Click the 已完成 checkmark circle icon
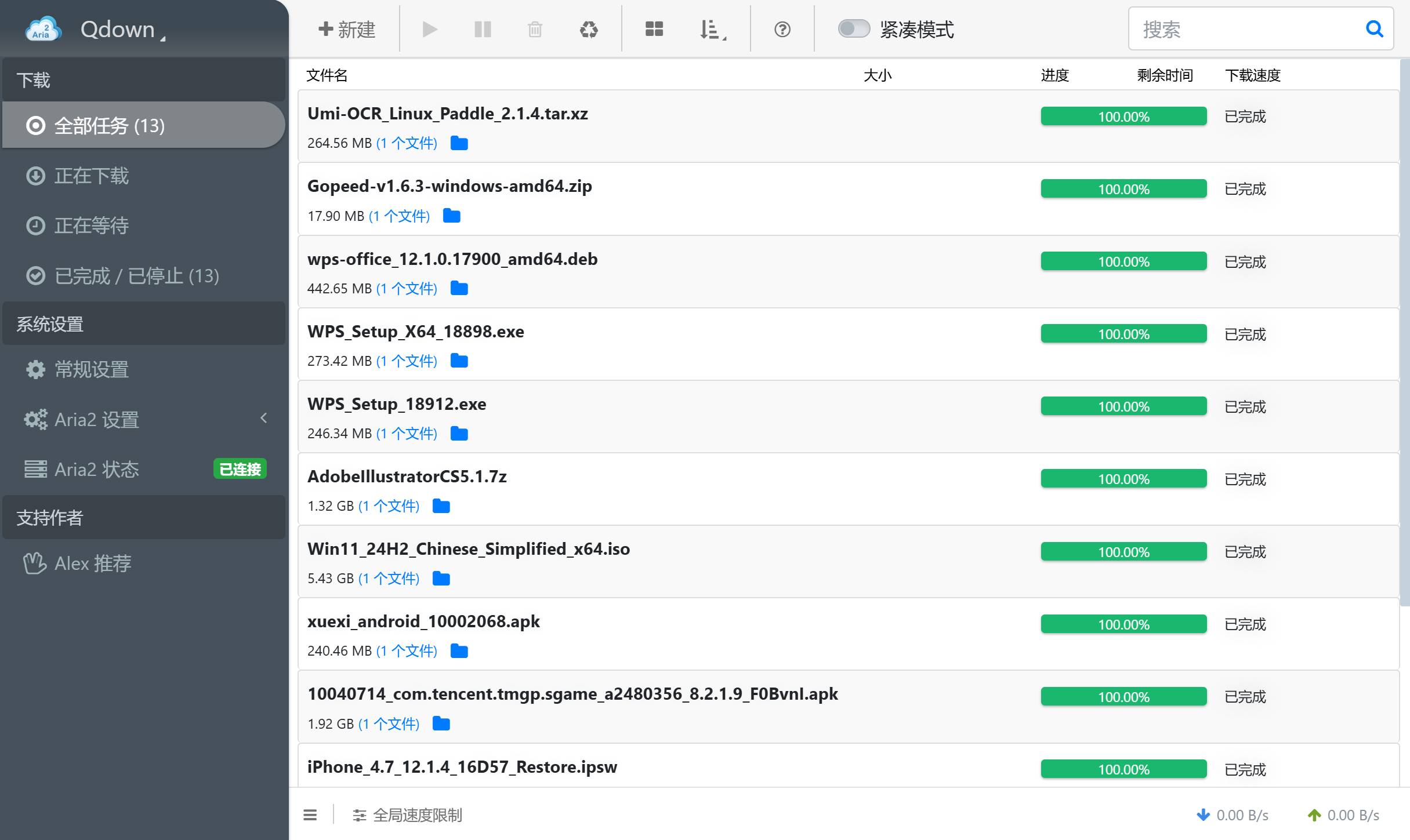 (35, 276)
